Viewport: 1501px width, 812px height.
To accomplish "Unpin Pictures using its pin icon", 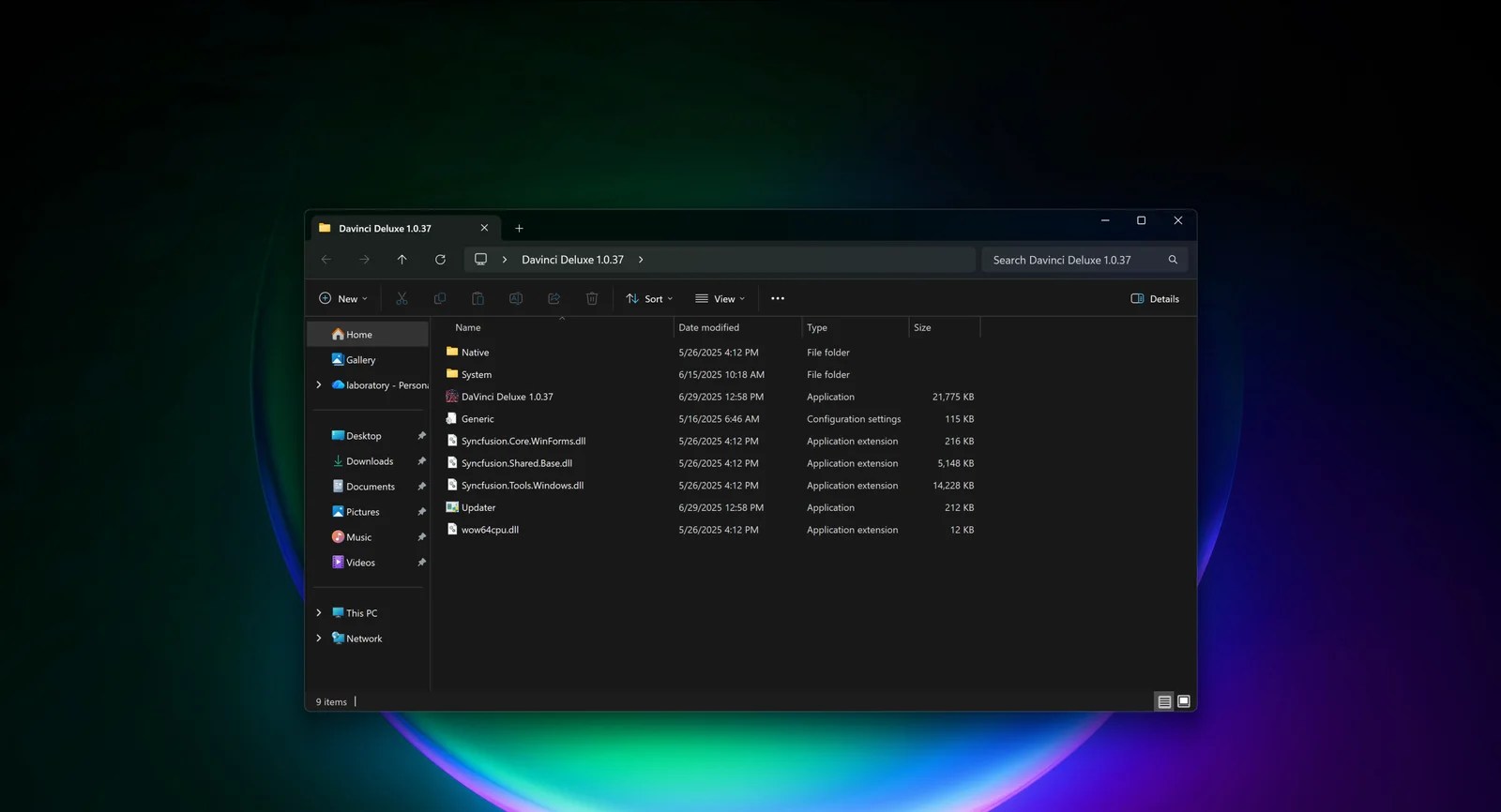I will coord(421,512).
